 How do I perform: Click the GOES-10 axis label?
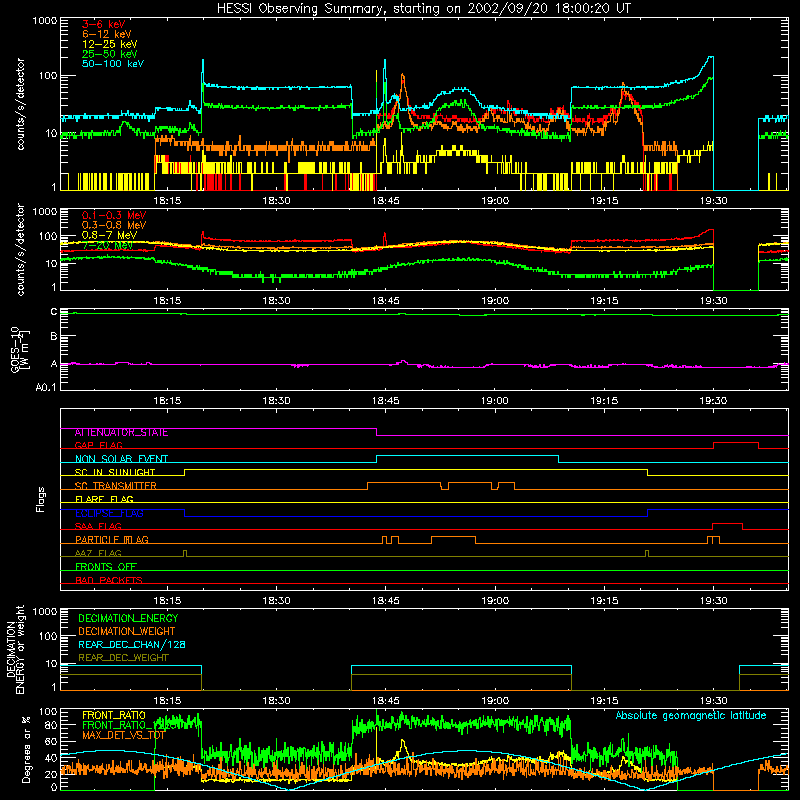tap(19, 349)
